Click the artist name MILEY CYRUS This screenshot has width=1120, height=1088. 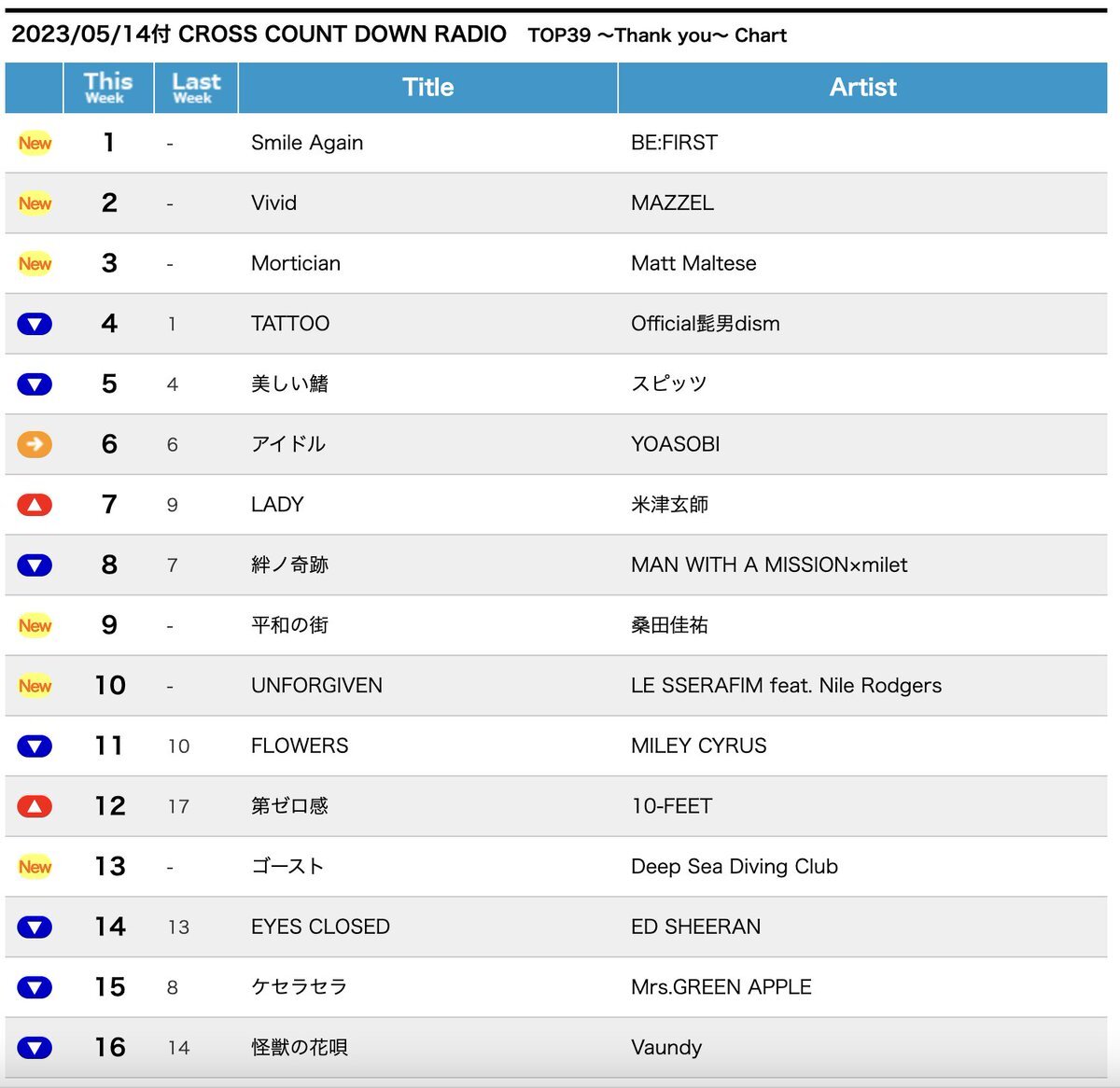pos(698,746)
